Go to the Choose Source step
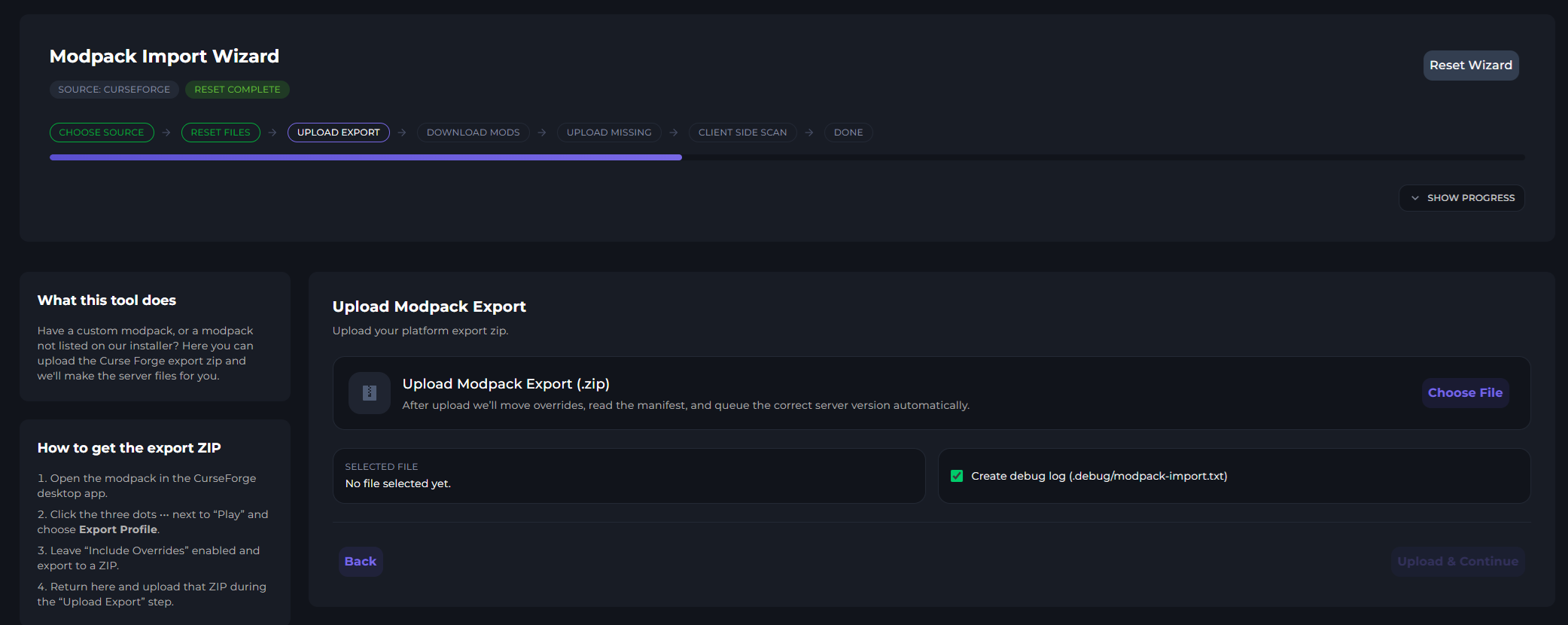This screenshot has width=1568, height=625. [x=102, y=133]
